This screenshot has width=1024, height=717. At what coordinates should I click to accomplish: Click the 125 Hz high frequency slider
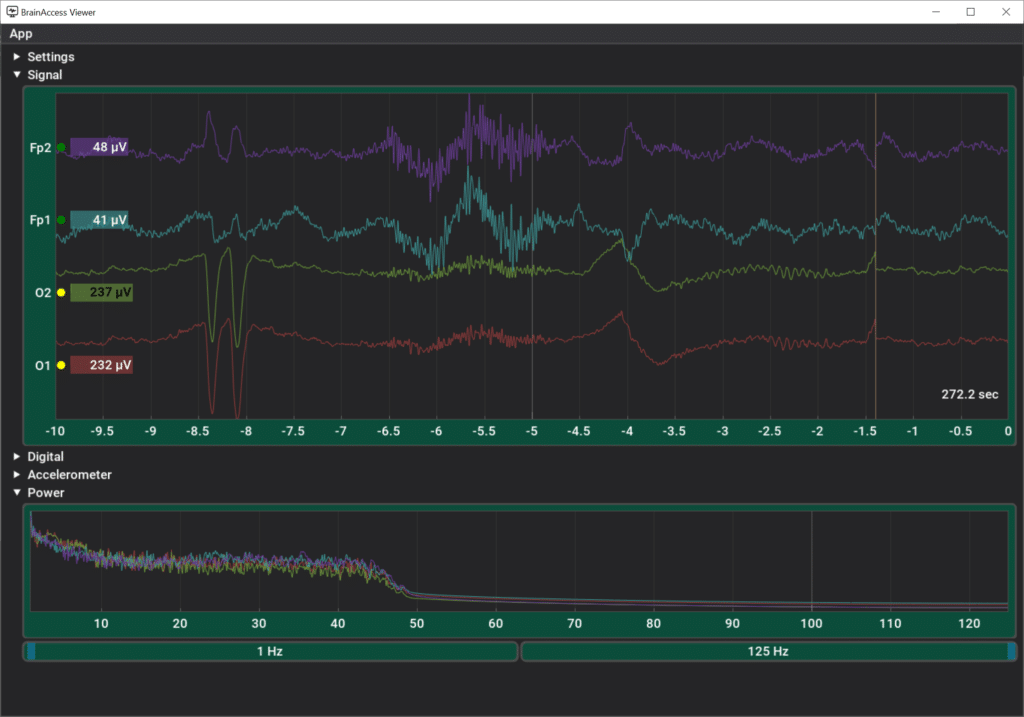pos(768,652)
